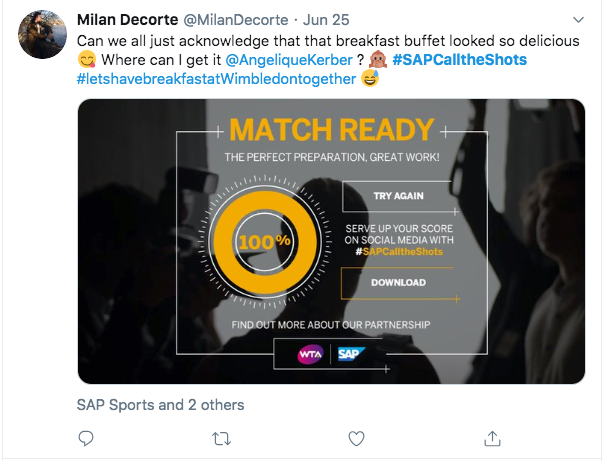Click the reply speech bubble icon
Image resolution: width=604 pixels, height=461 pixels.
[x=86, y=438]
